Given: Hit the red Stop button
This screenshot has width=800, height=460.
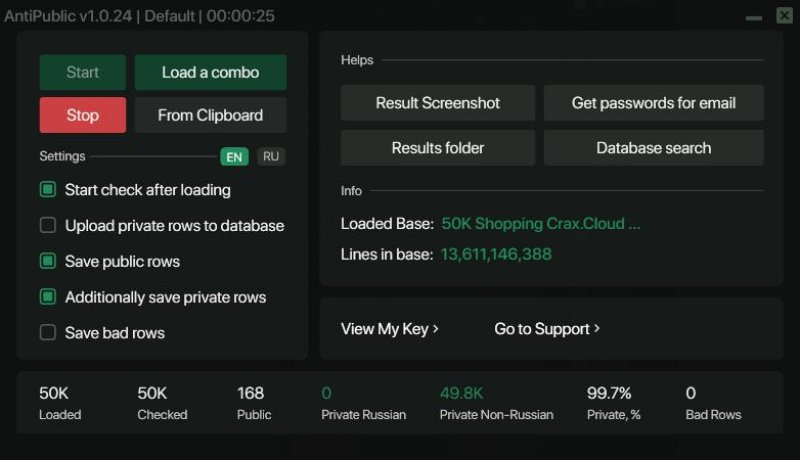Looking at the screenshot, I should pos(83,115).
